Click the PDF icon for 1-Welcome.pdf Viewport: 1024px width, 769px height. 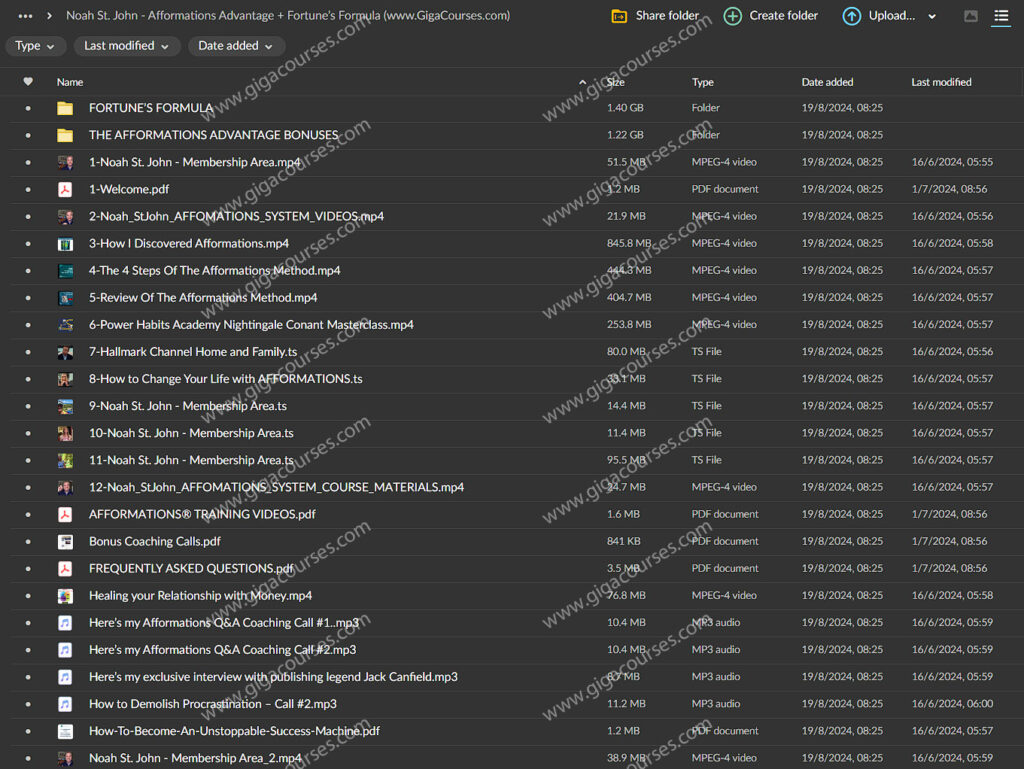(65, 189)
